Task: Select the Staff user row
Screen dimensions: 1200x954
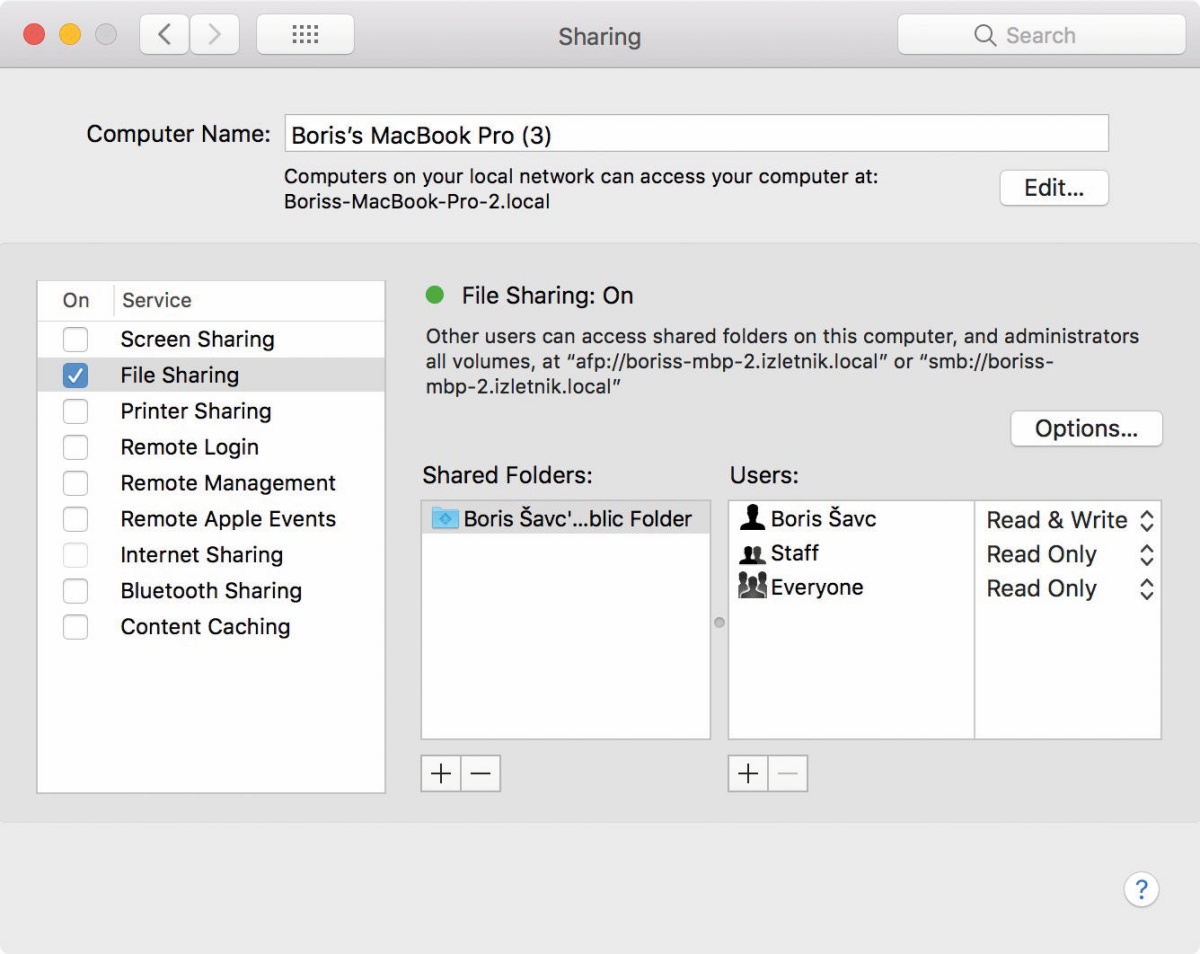Action: click(x=852, y=553)
